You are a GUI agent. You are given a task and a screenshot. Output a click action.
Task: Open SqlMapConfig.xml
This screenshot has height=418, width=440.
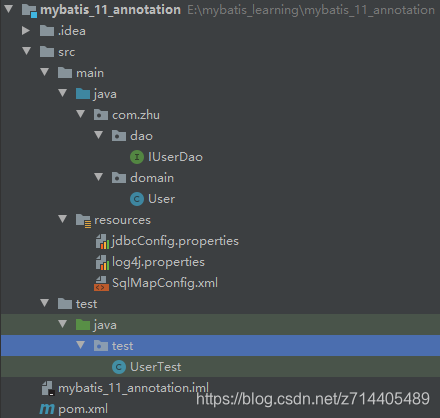(x=165, y=283)
